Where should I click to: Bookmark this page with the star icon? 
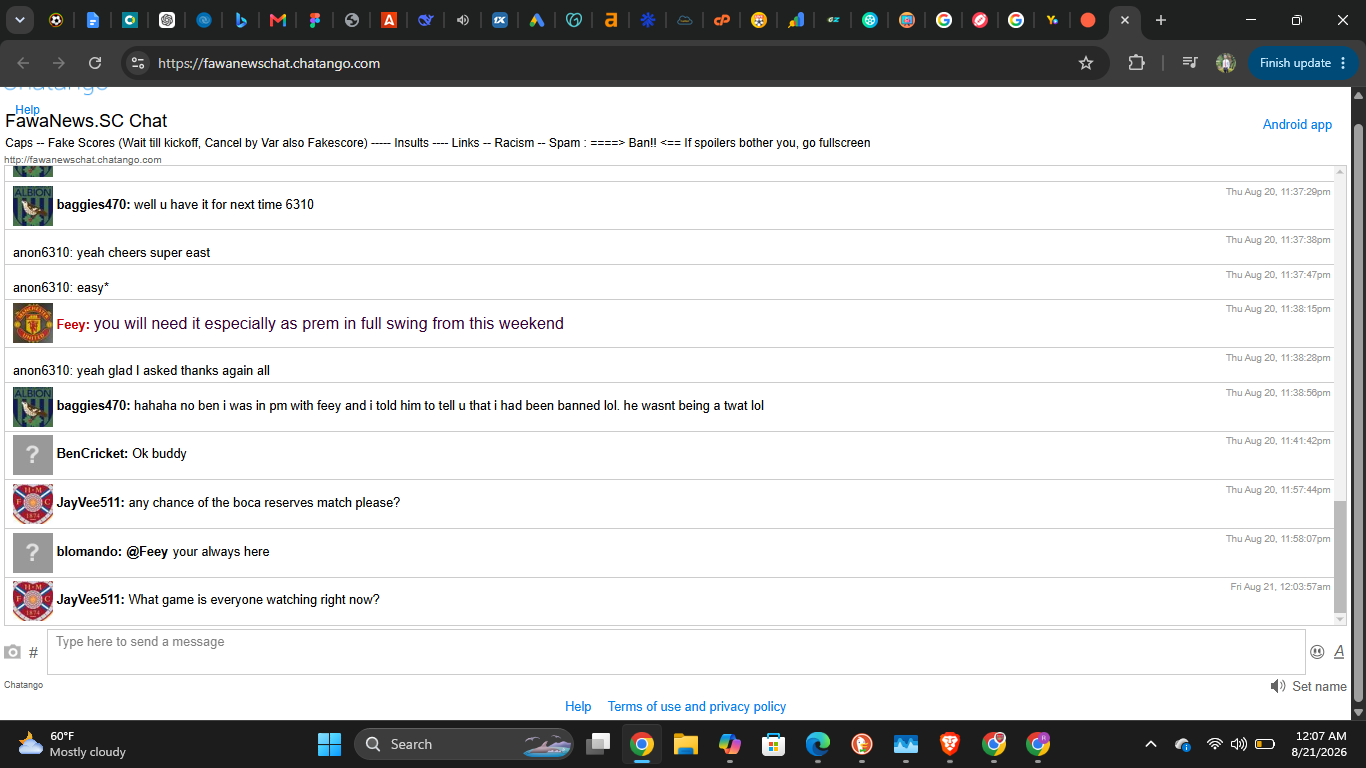[1086, 63]
